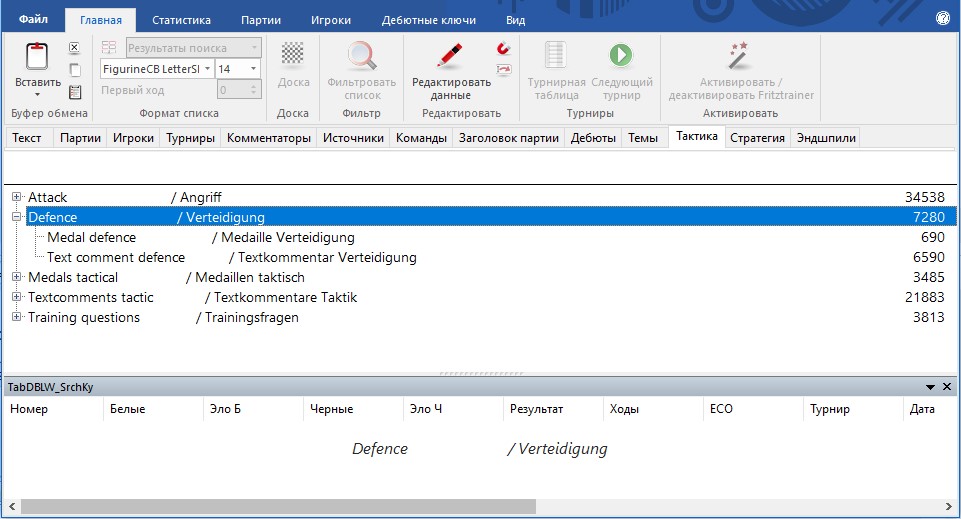The height and width of the screenshot is (519, 961).
Task: Open TabDBLW_SrchKy panel options arrow
Action: click(930, 386)
